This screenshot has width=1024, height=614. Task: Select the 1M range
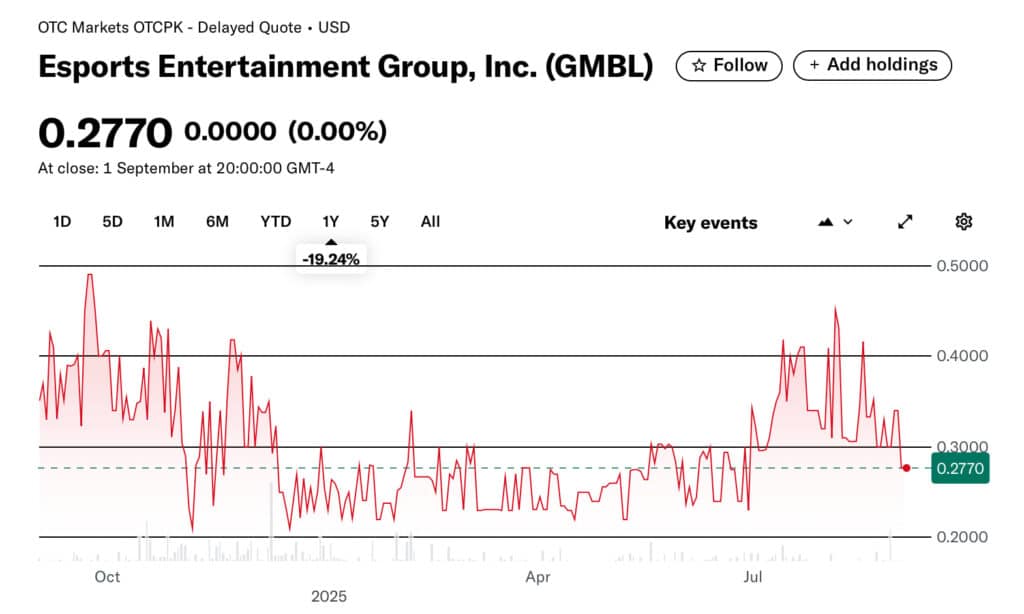coord(164,222)
